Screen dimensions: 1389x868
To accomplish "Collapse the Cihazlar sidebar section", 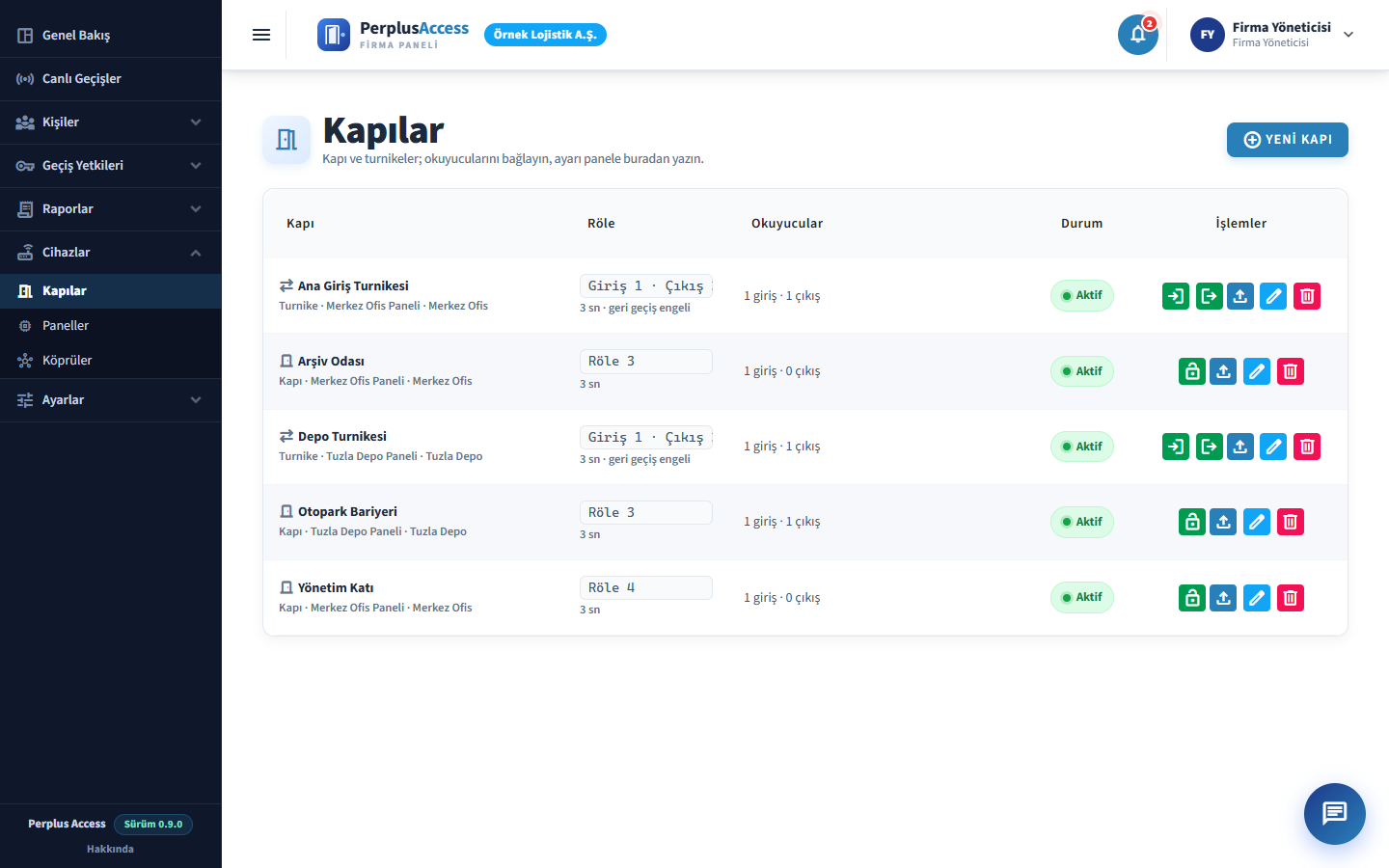I will coord(111,253).
